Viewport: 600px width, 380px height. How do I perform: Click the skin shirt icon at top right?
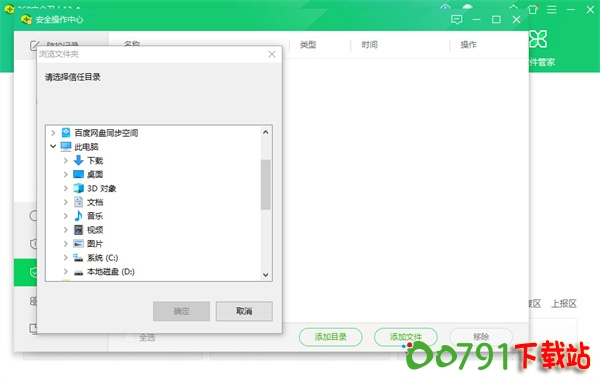[532, 9]
